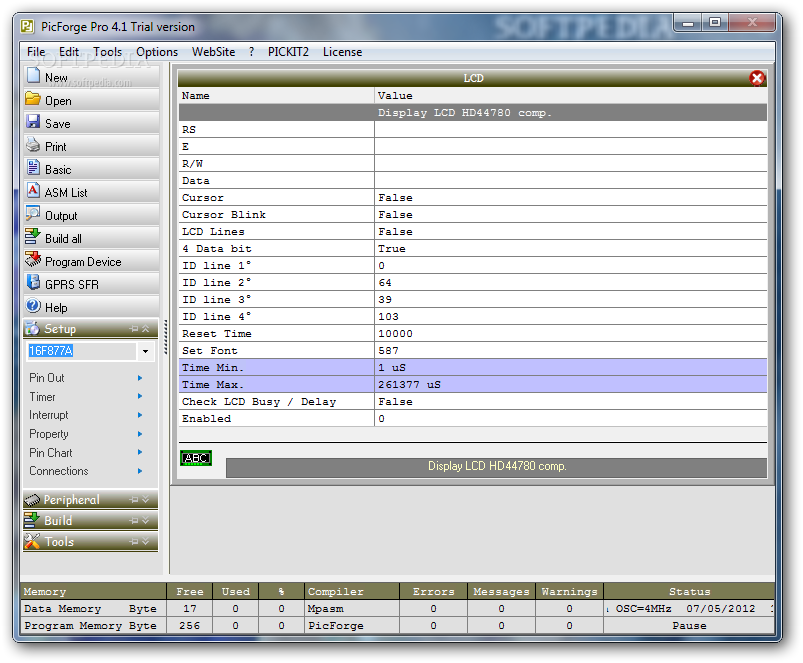Collapse the Setup section chevron
Viewport: 803px width, 663px height.
coord(146,329)
